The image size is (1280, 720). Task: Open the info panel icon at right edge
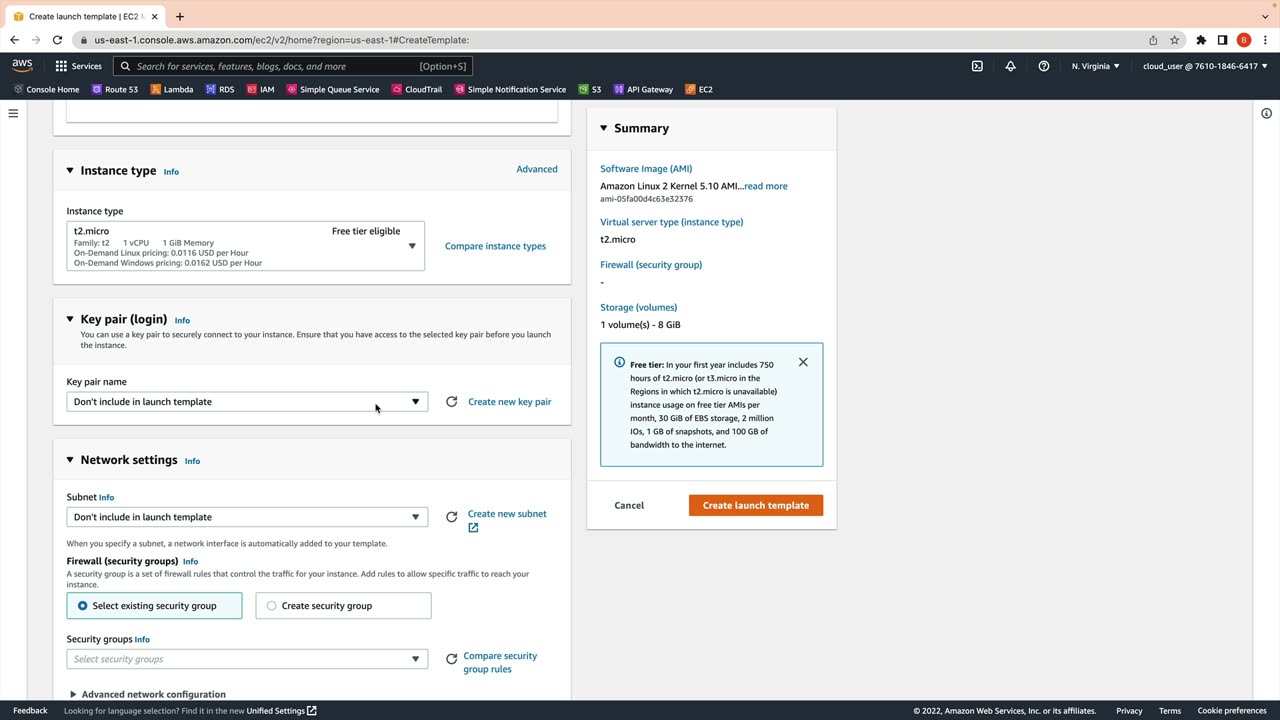(x=1266, y=113)
